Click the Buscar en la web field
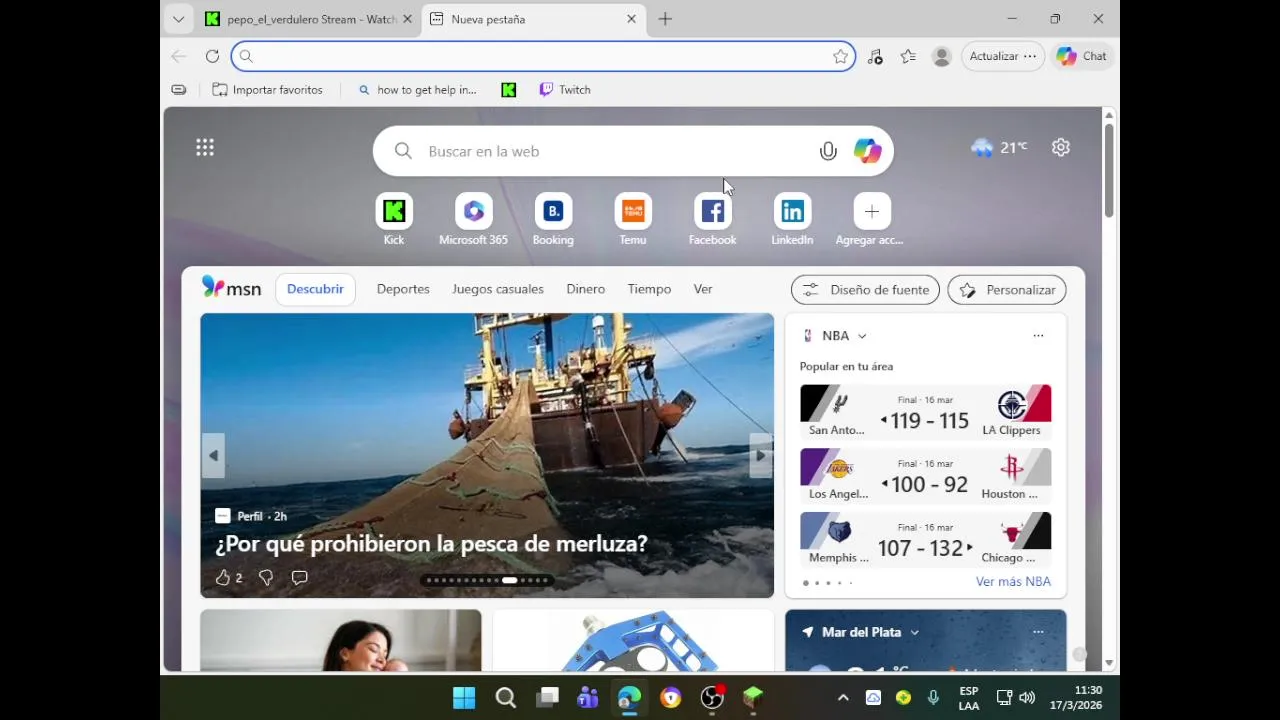This screenshot has height=720, width=1280. (x=633, y=151)
